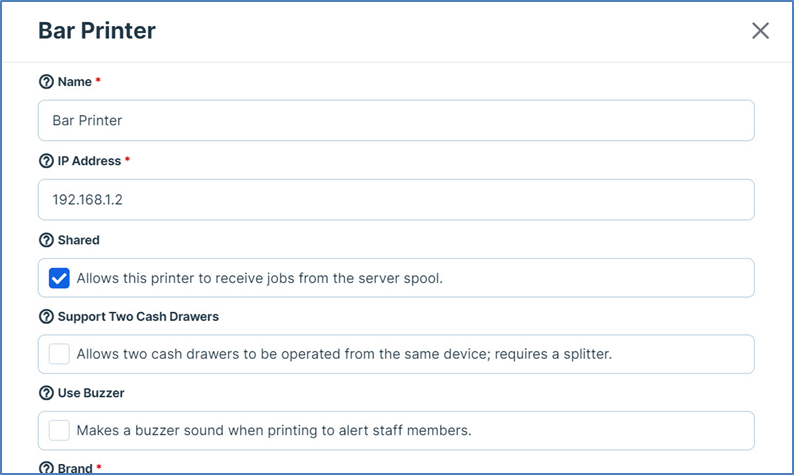Click the 'Allows two cash drawers' description text

click(x=345, y=354)
